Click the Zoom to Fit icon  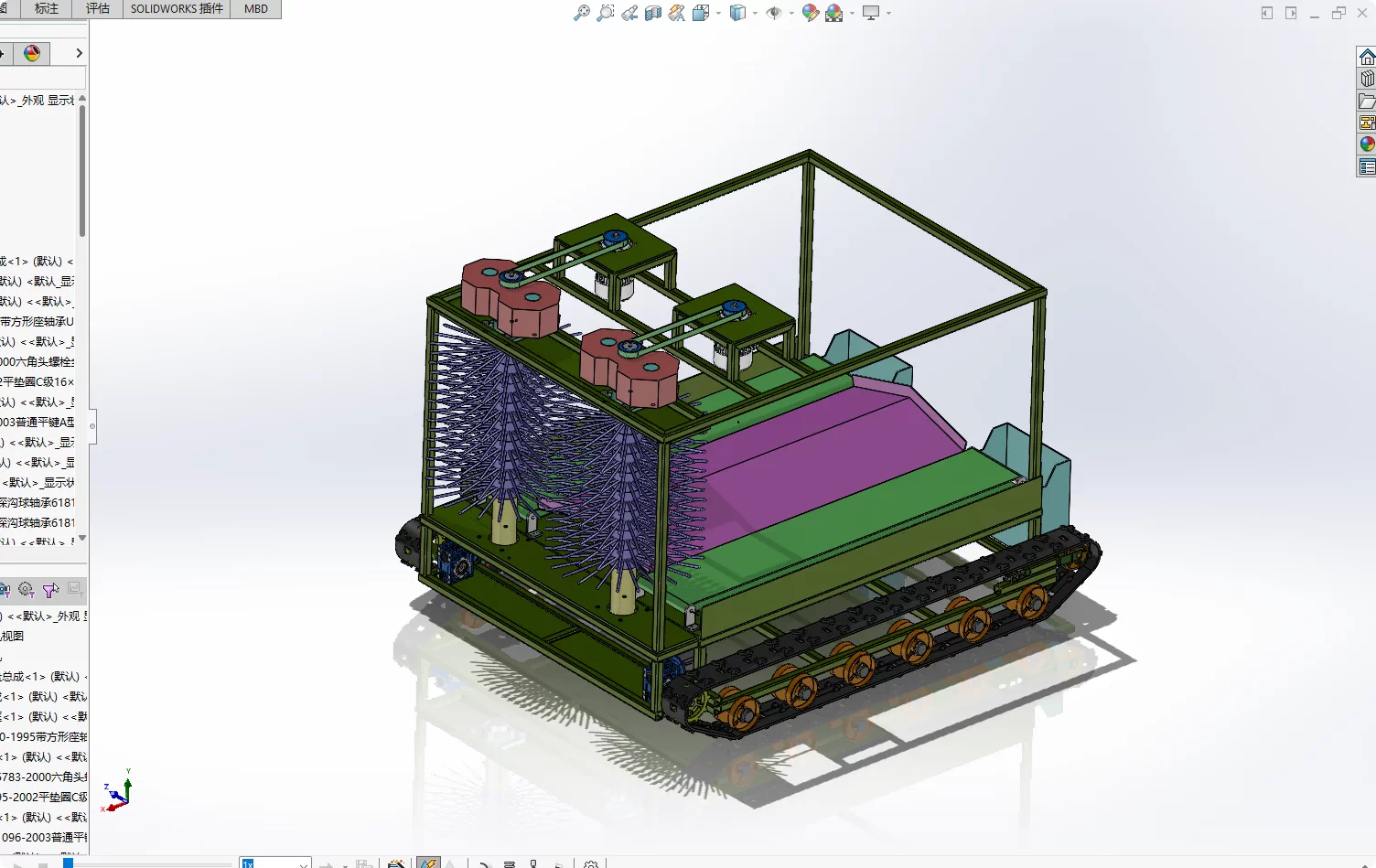581,13
